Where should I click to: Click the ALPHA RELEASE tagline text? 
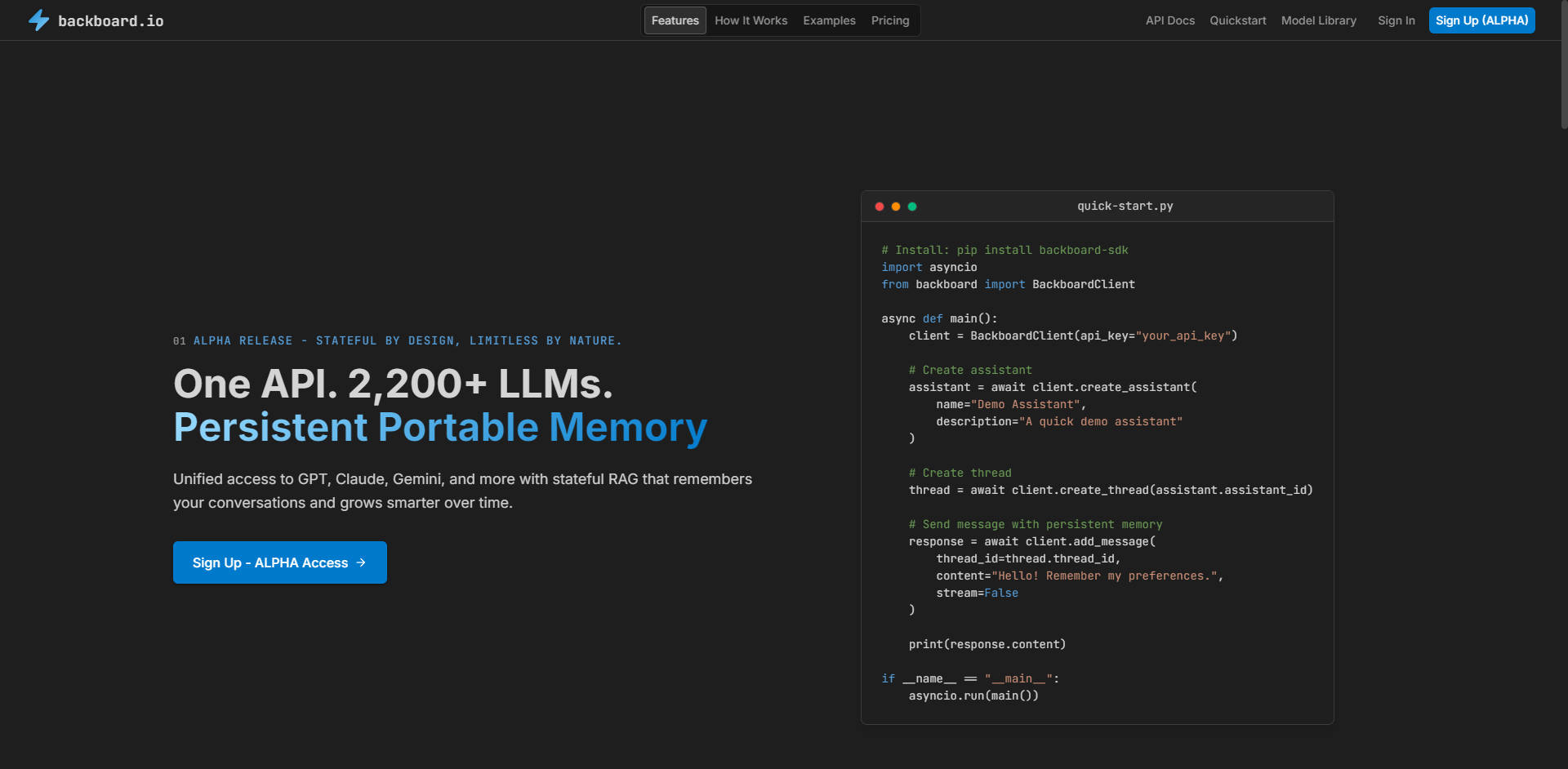tap(397, 340)
